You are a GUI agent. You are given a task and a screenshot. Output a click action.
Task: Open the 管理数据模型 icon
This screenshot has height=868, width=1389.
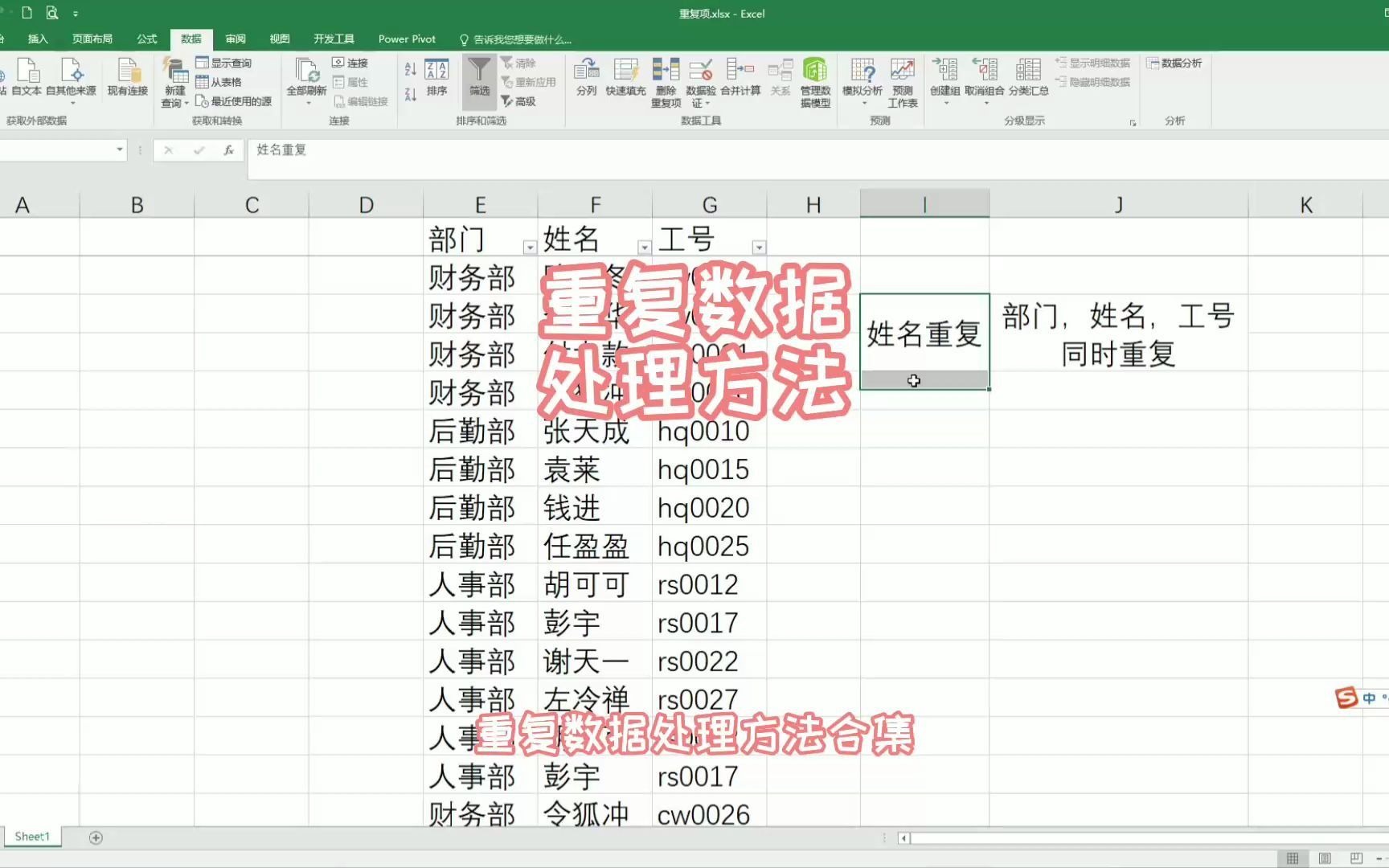coord(815,80)
